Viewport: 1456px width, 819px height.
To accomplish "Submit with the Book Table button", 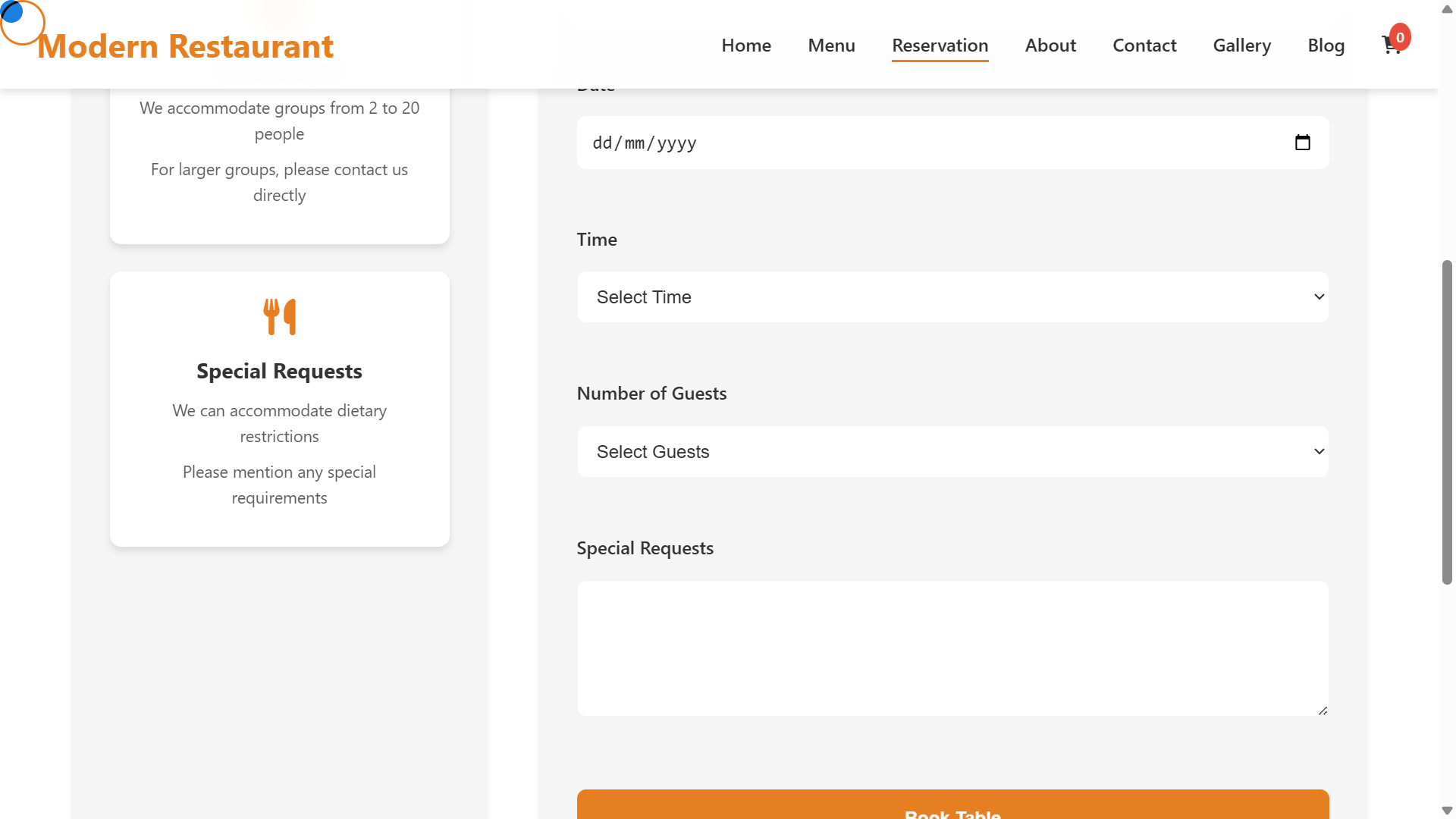I will [x=952, y=805].
